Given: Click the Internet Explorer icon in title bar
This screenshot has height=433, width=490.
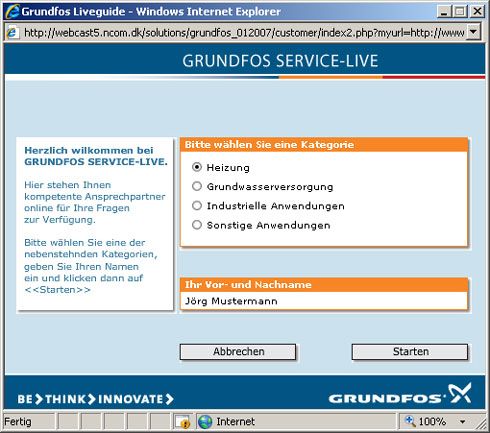Looking at the screenshot, I should (x=12, y=12).
